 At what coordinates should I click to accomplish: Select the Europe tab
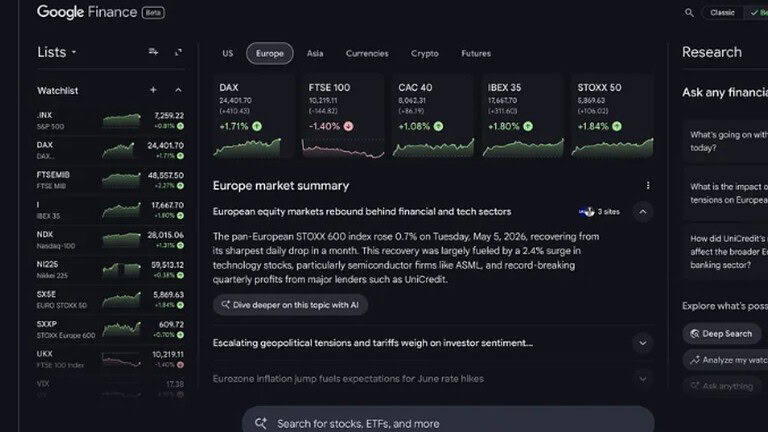pyautogui.click(x=270, y=53)
